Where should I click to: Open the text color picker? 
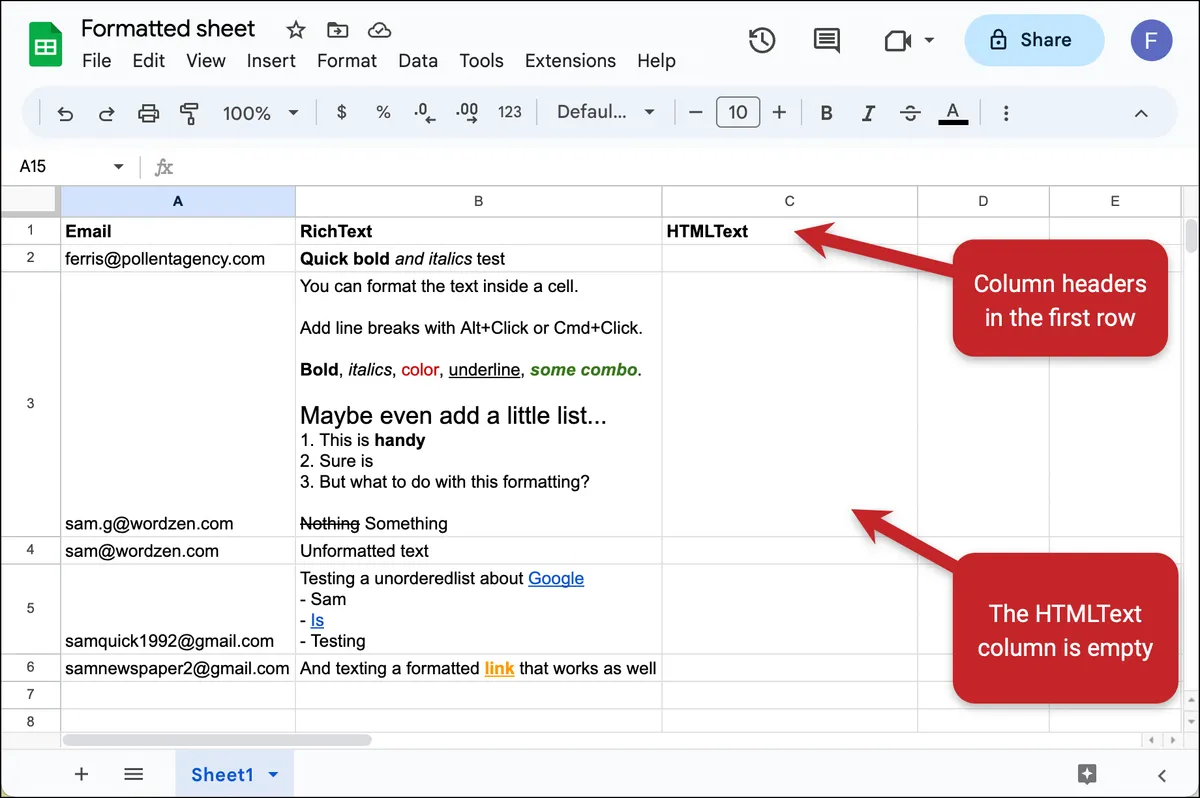click(953, 113)
